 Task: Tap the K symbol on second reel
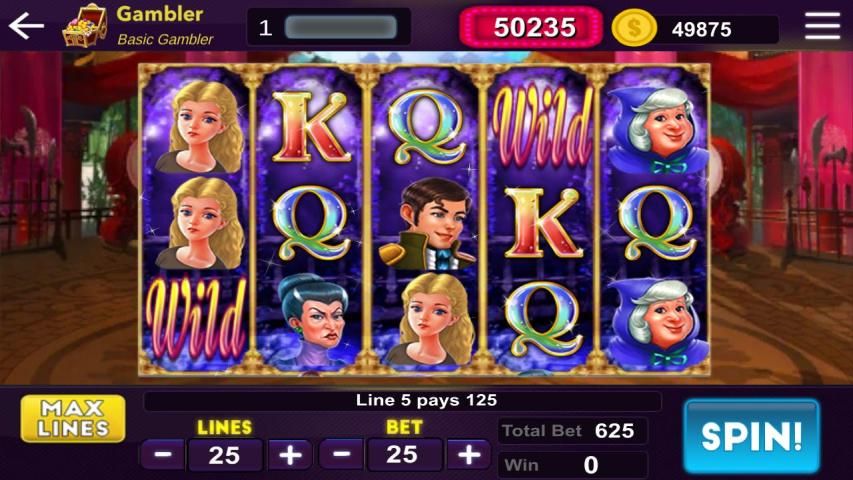[x=311, y=127]
